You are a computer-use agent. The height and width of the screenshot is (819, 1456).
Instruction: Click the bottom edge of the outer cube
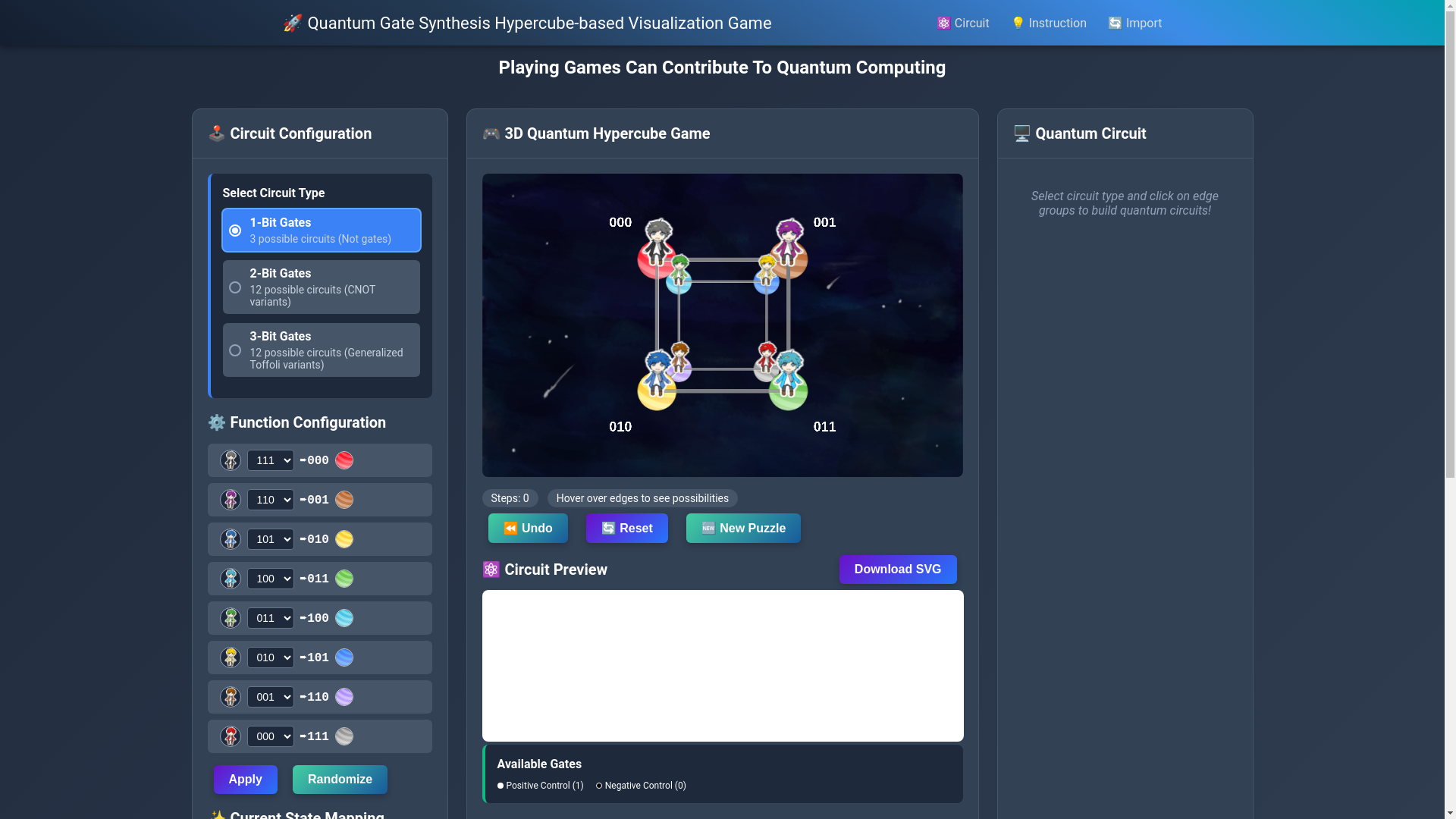click(723, 391)
